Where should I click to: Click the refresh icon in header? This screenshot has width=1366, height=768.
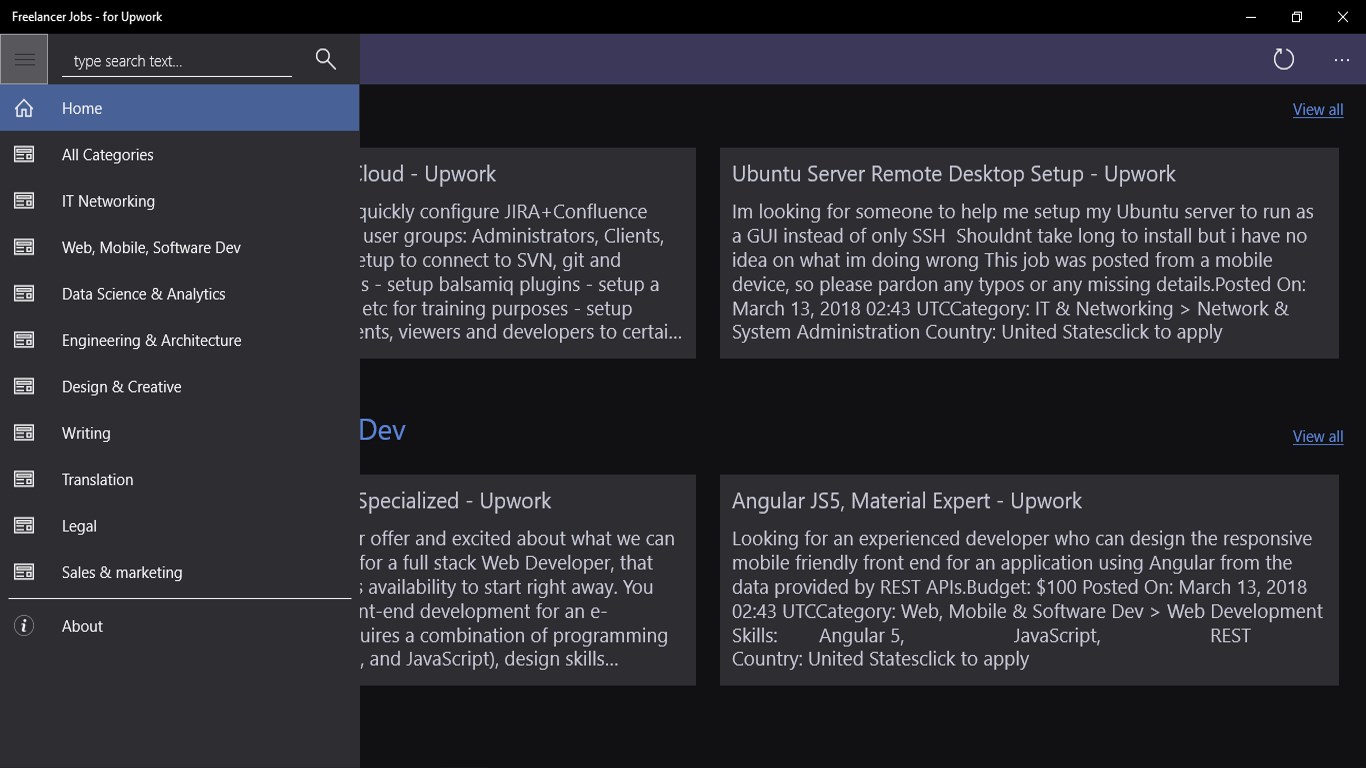[1283, 60]
